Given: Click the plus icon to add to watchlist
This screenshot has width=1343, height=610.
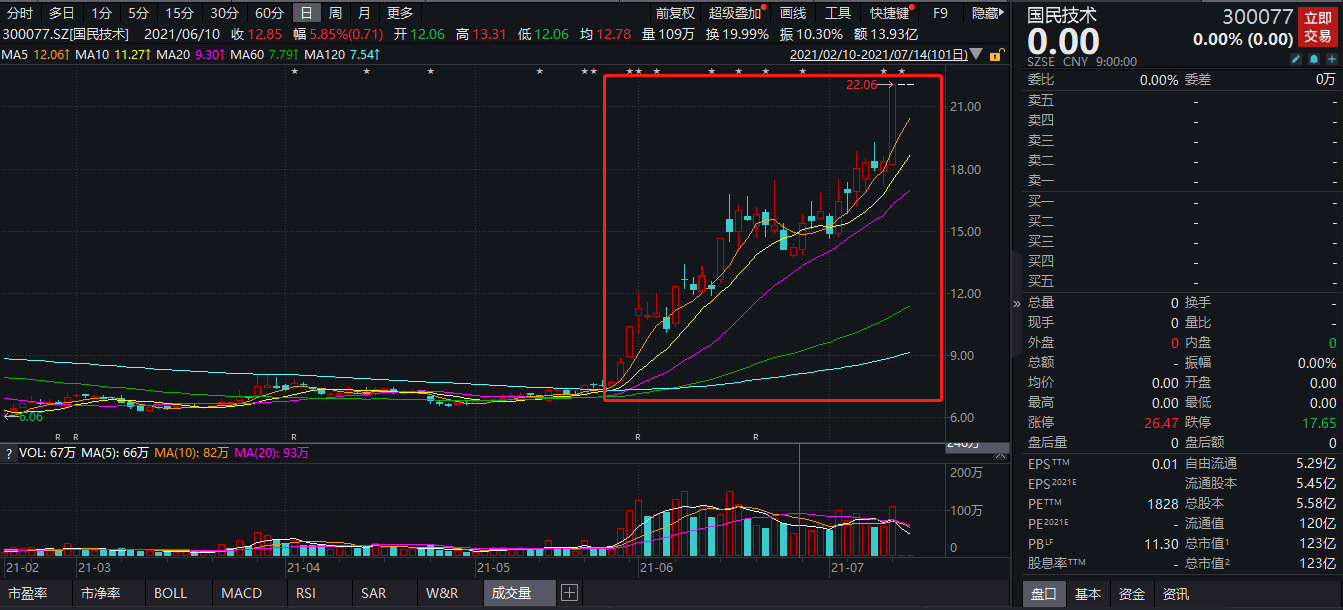Looking at the screenshot, I should (1331, 60).
